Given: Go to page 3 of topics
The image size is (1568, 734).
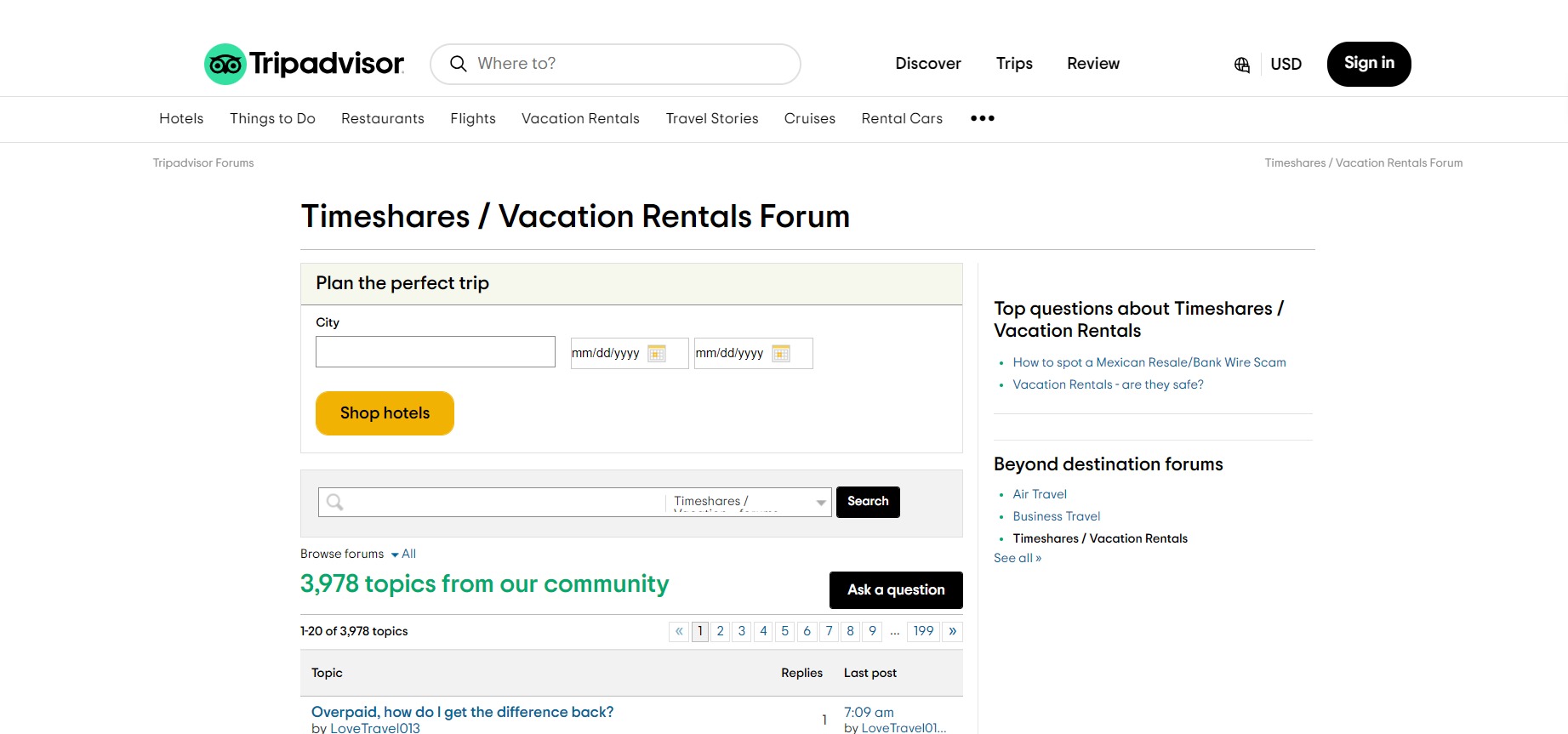Looking at the screenshot, I should (742, 631).
